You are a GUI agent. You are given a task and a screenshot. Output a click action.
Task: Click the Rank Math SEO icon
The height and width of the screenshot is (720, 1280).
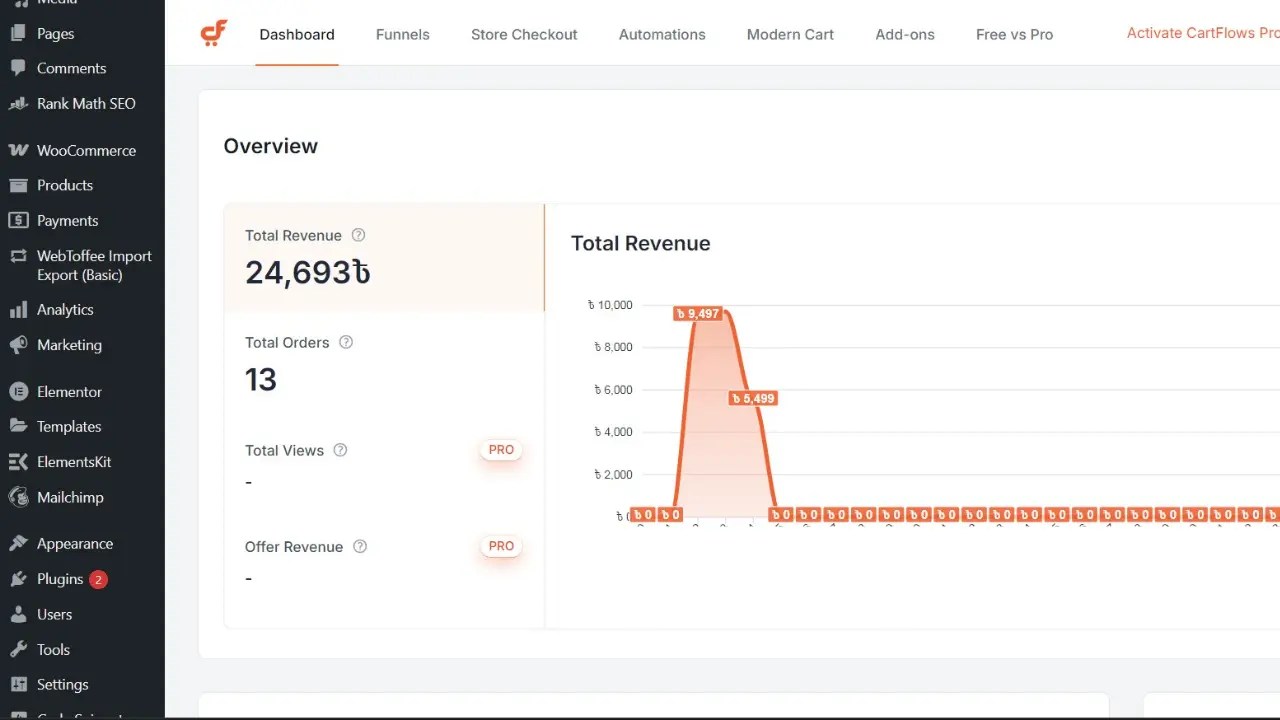click(x=18, y=103)
